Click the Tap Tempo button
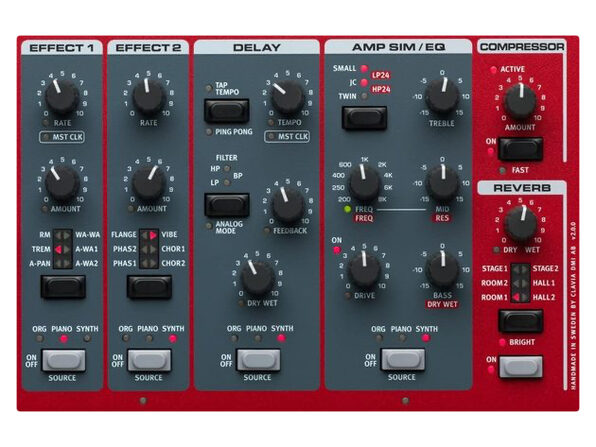The height and width of the screenshot is (447, 596). (227, 111)
